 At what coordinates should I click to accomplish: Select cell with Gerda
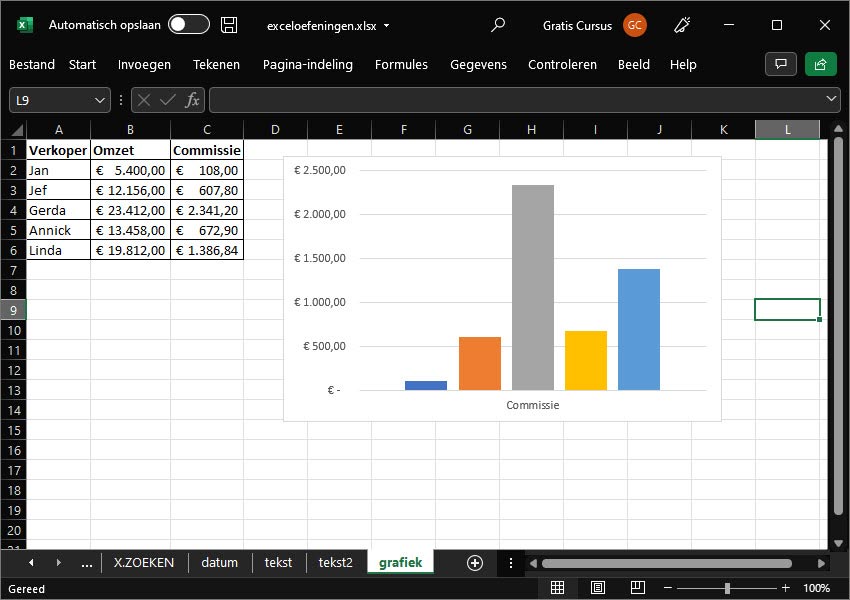click(59, 210)
